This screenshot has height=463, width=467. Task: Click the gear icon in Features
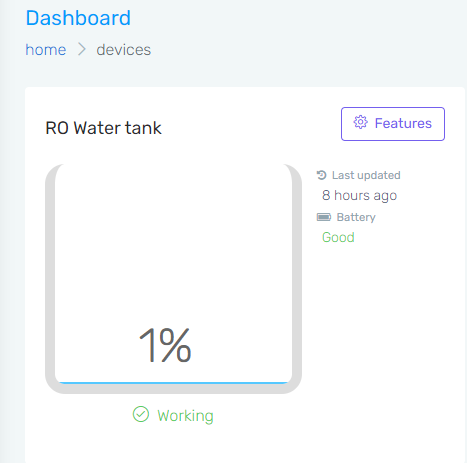click(x=360, y=122)
